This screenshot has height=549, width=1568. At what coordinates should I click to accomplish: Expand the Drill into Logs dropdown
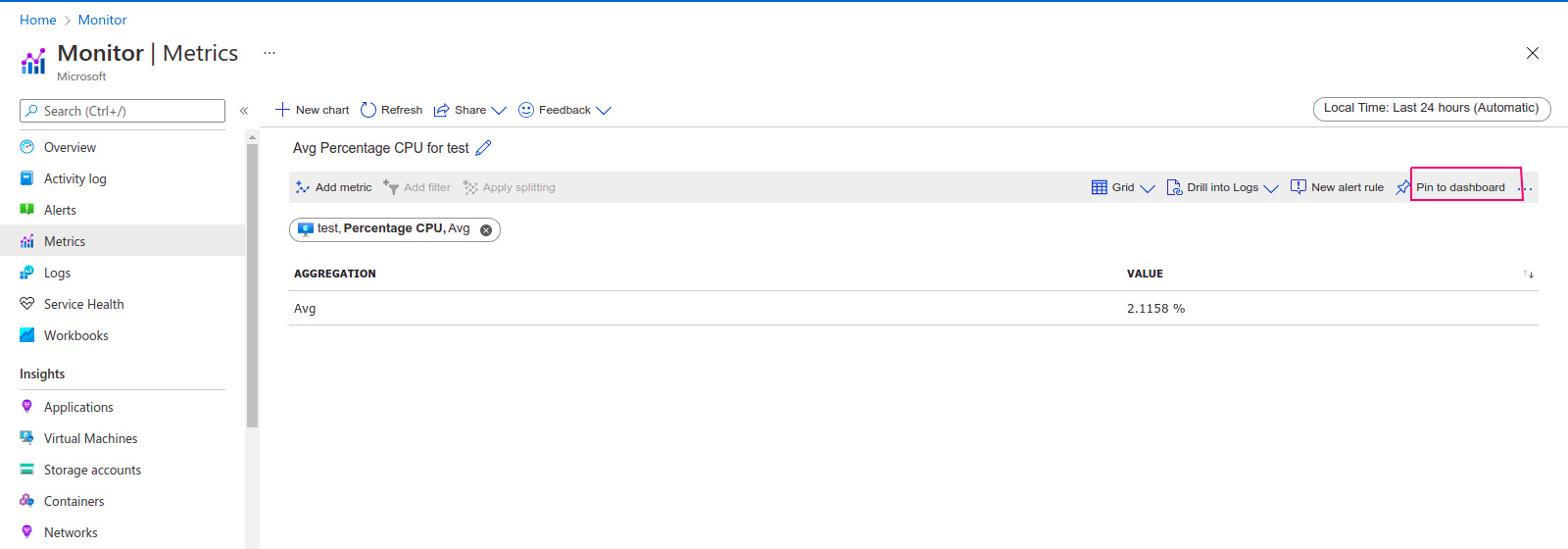click(x=1271, y=188)
